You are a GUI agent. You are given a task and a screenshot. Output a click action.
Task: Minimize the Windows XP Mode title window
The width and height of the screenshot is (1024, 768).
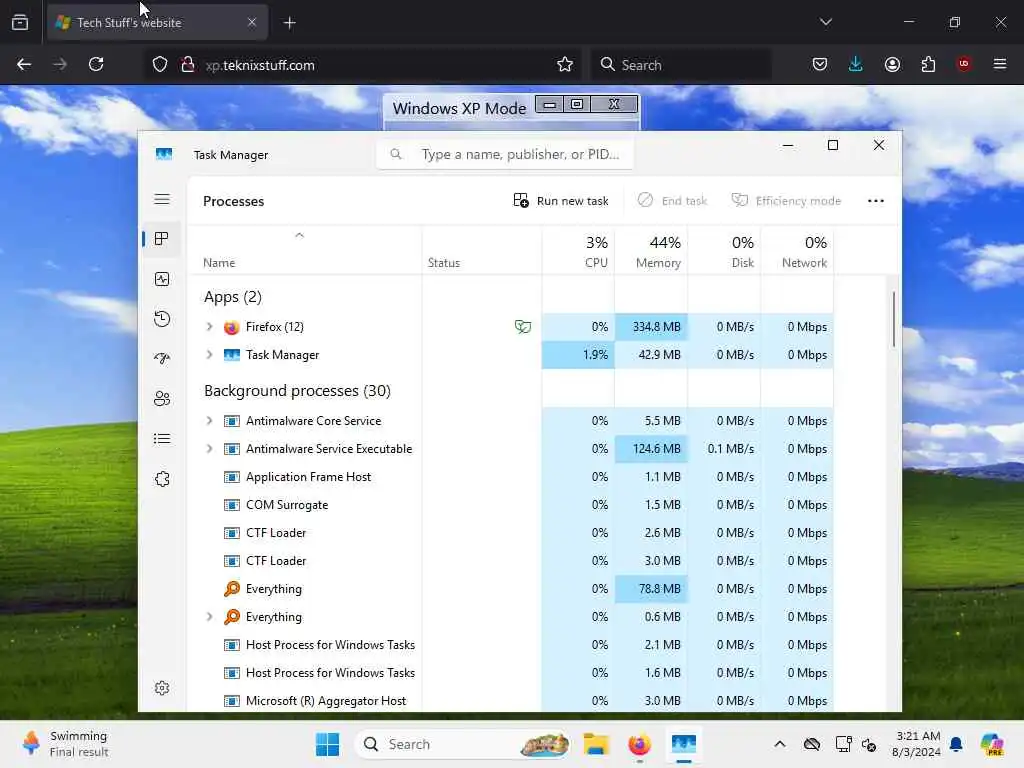(550, 104)
